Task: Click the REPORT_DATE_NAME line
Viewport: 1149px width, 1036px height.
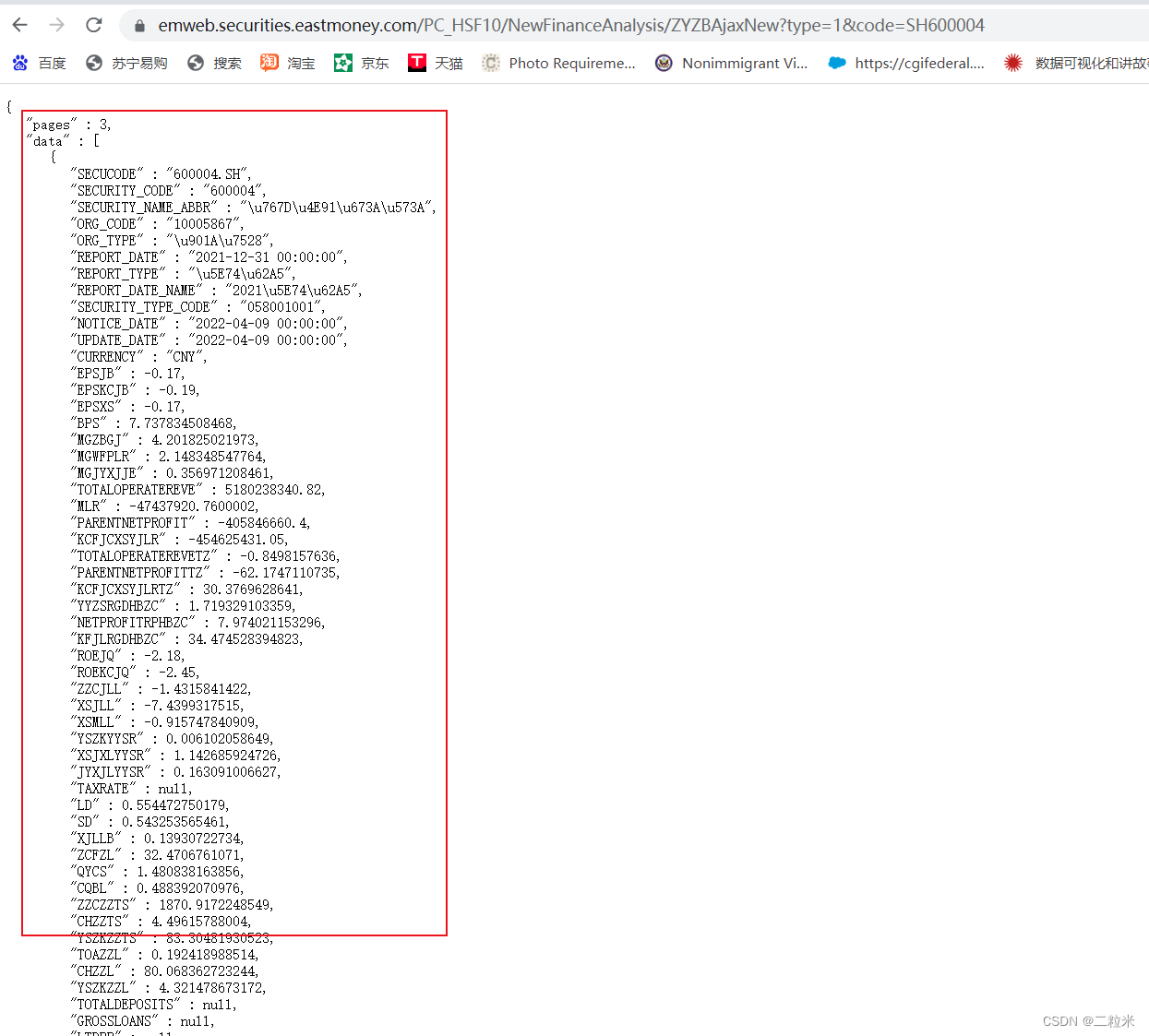Action: point(217,291)
